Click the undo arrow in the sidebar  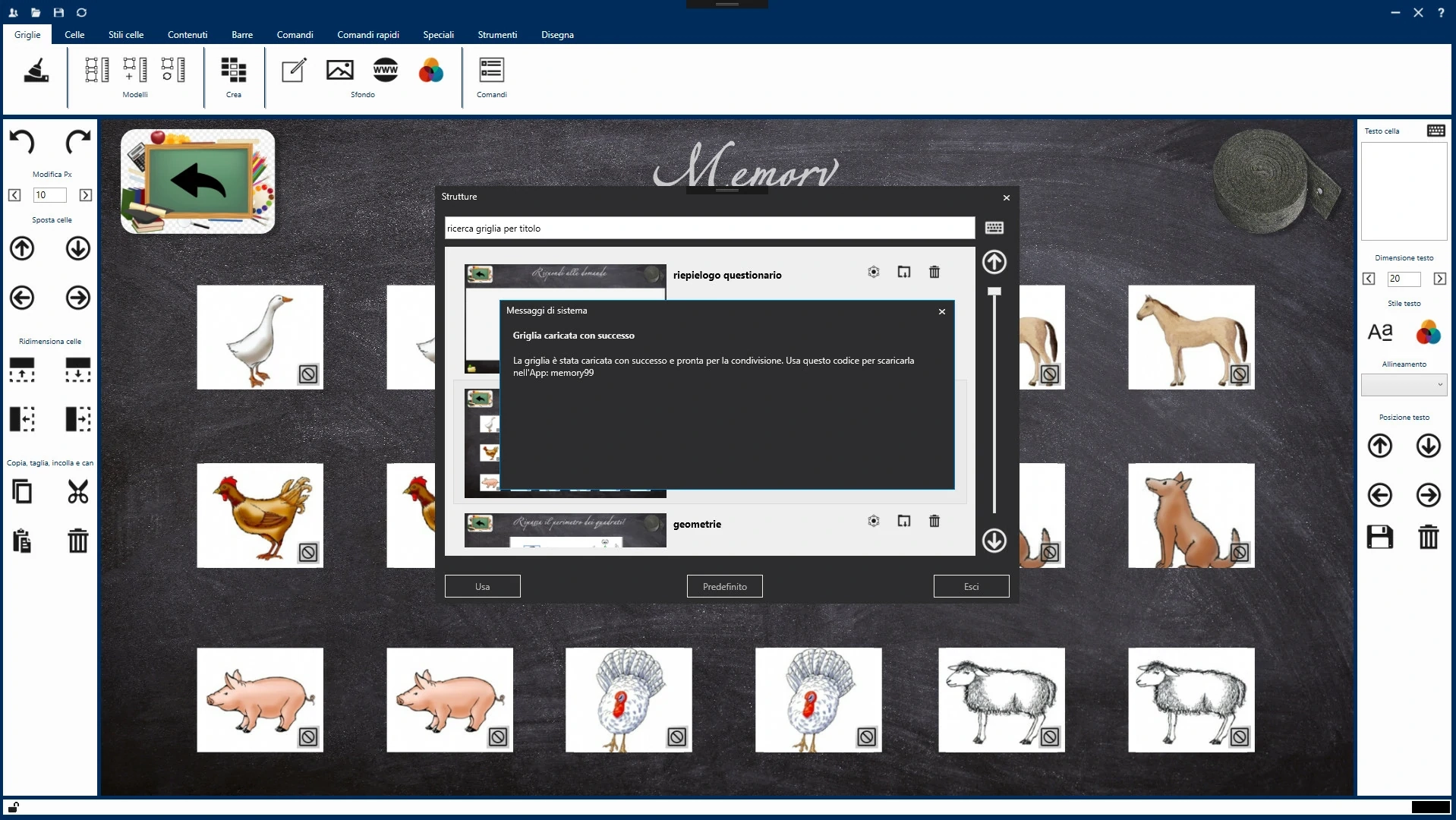coord(22,142)
